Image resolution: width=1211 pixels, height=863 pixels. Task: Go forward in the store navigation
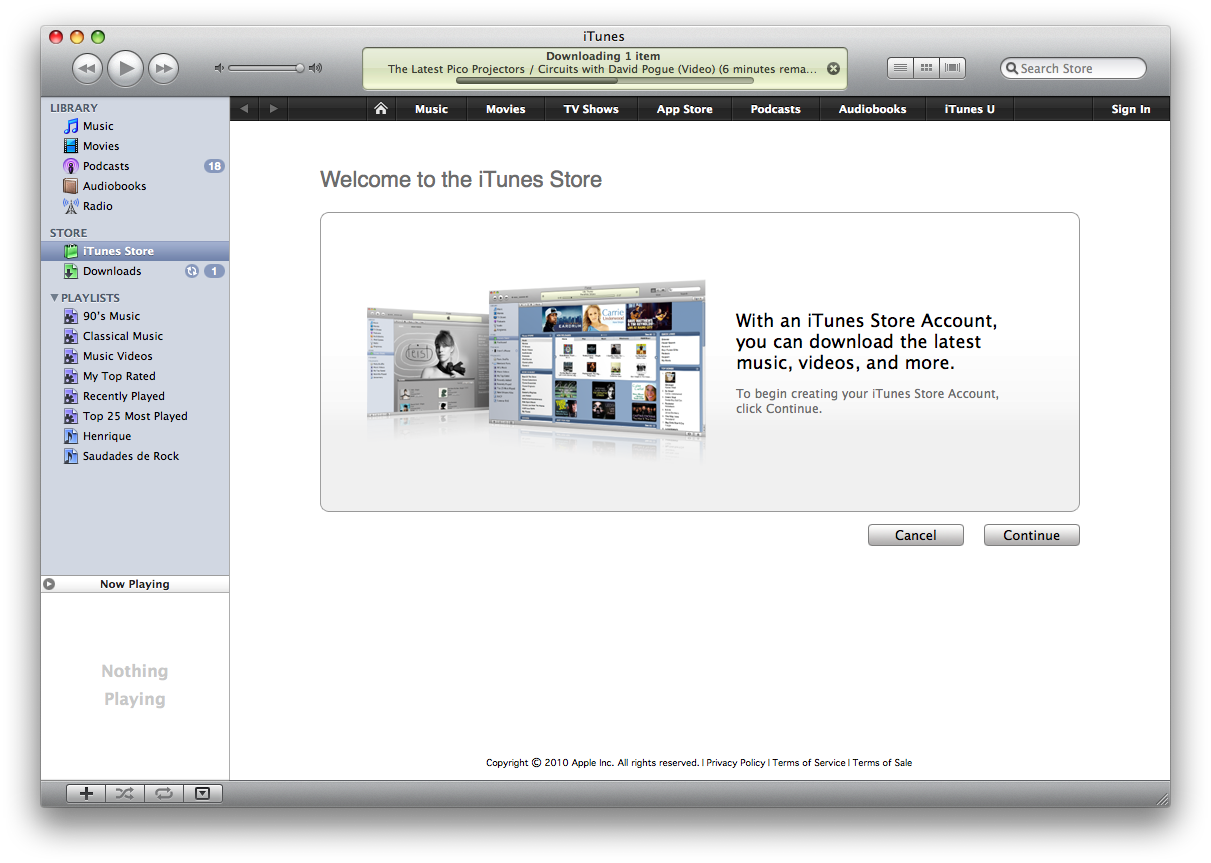pos(273,109)
